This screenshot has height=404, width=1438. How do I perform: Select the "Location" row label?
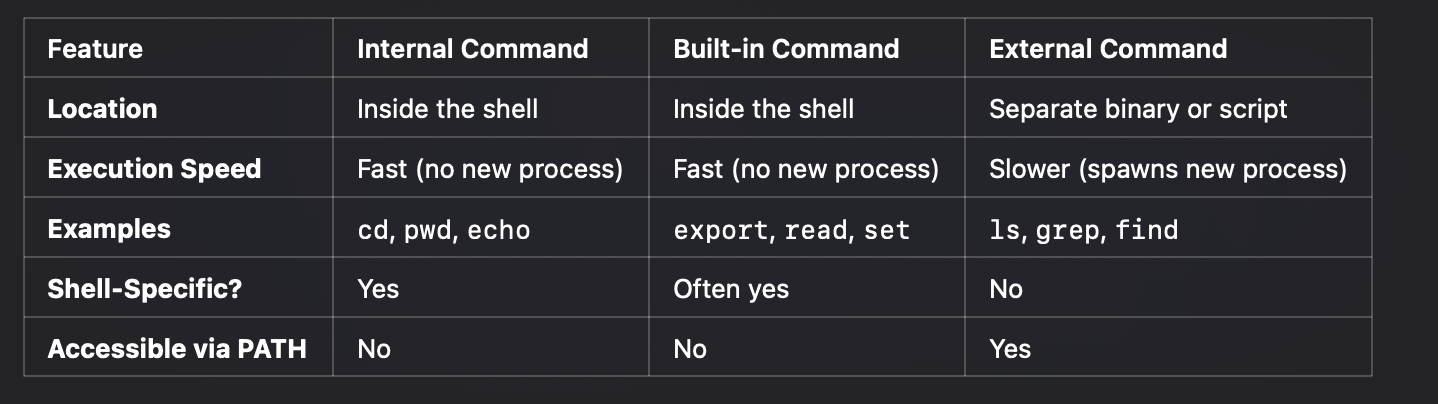pyautogui.click(x=102, y=109)
